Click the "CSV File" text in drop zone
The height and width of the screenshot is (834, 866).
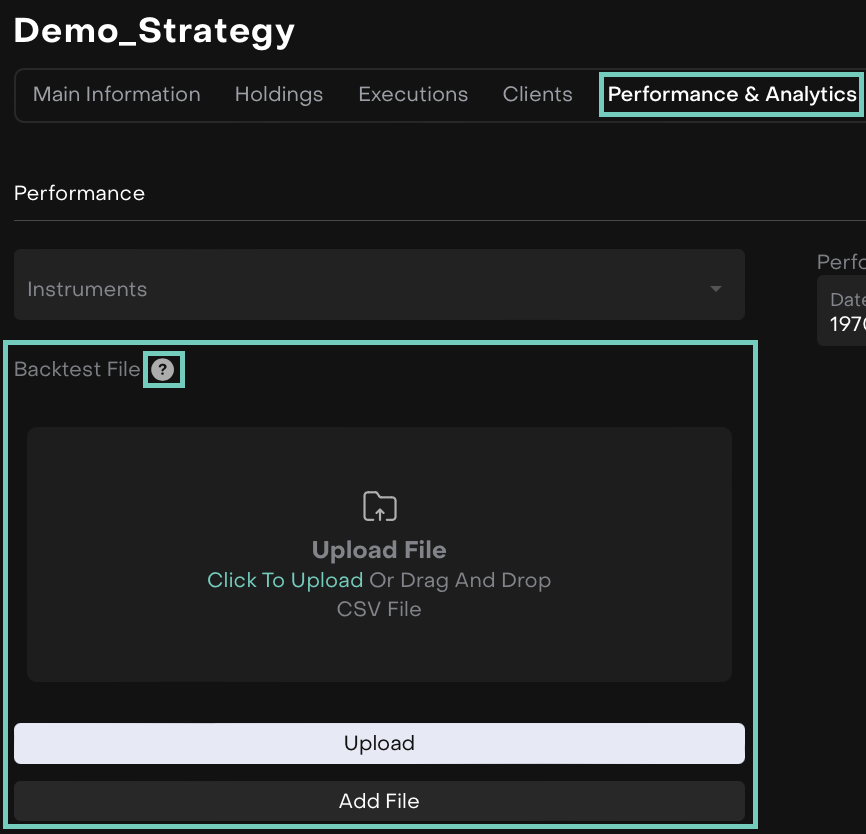point(379,609)
